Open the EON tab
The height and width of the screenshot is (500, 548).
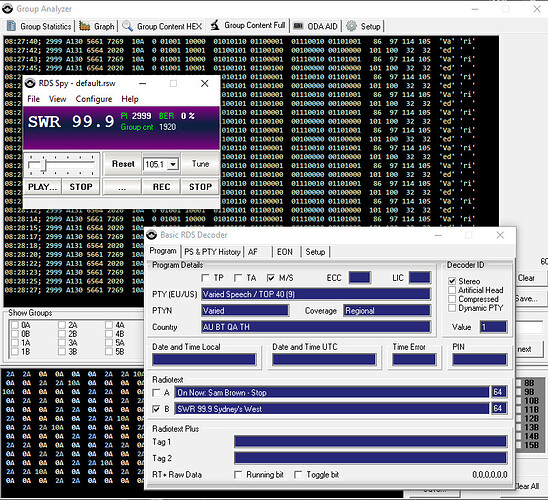click(x=285, y=252)
